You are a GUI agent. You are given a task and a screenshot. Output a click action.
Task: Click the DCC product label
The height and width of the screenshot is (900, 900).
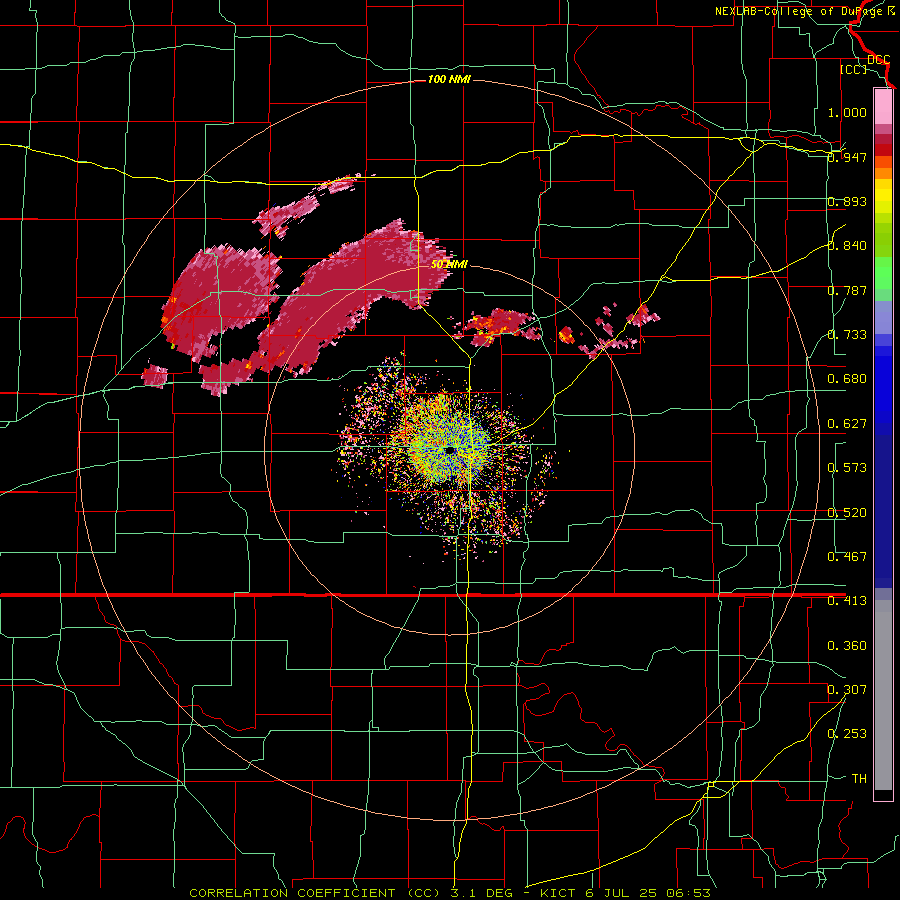click(x=878, y=60)
